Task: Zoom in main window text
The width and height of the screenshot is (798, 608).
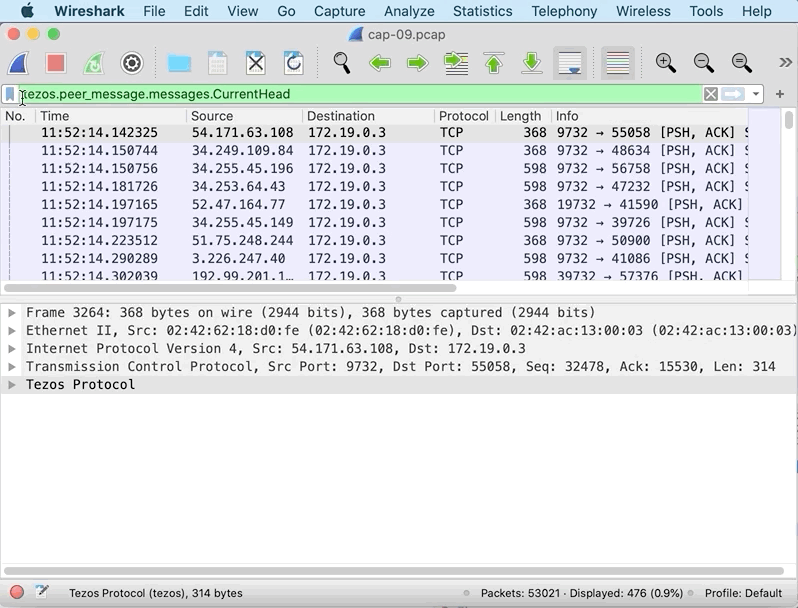Action: coord(665,64)
